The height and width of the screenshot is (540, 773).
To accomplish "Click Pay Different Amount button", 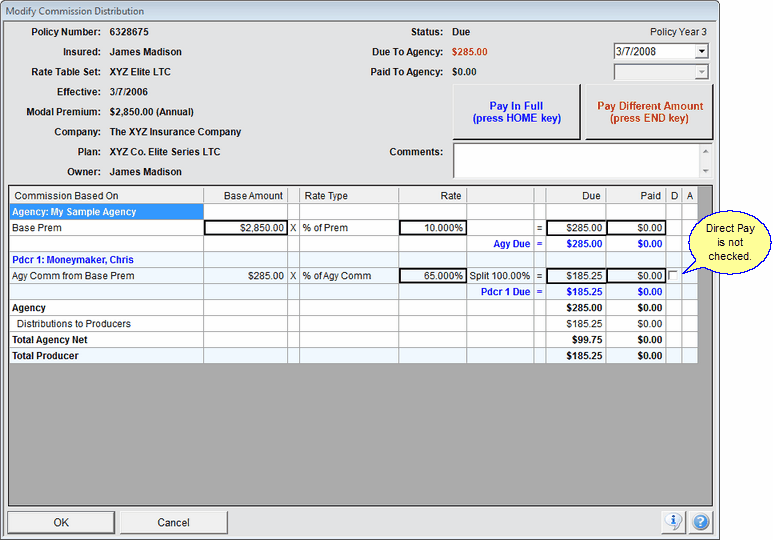I will (x=649, y=112).
